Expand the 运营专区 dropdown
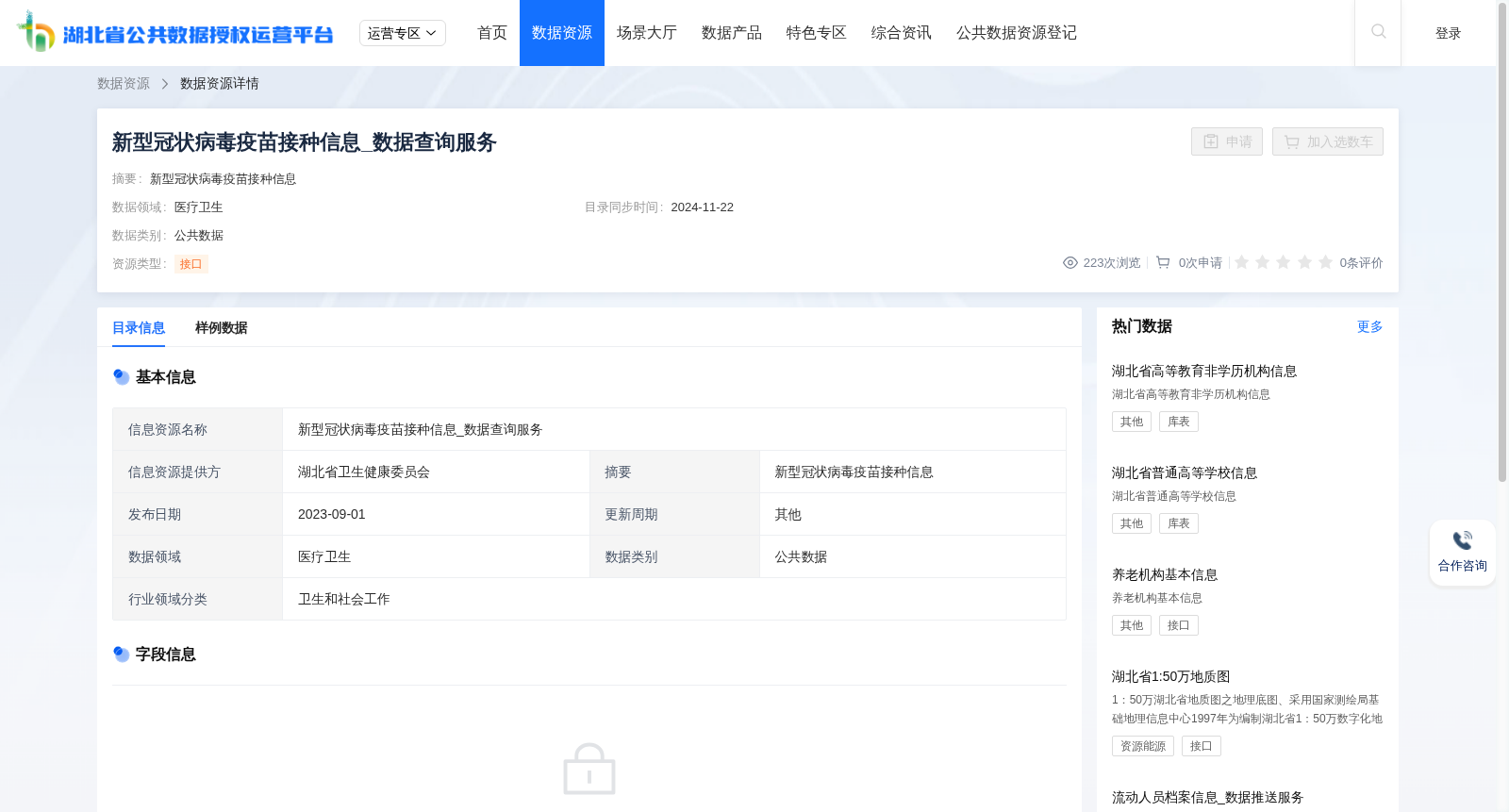The width and height of the screenshot is (1509, 812). pyautogui.click(x=403, y=33)
